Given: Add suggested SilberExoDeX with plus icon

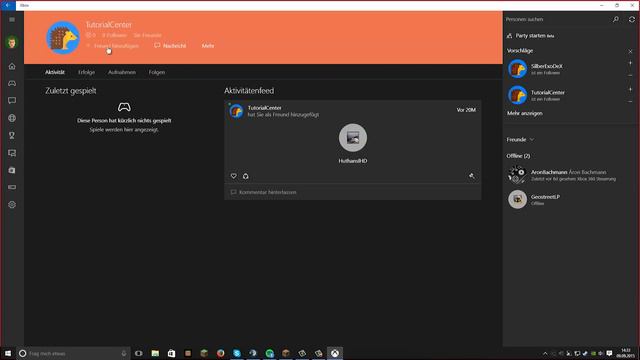Looking at the screenshot, I should tap(630, 63).
